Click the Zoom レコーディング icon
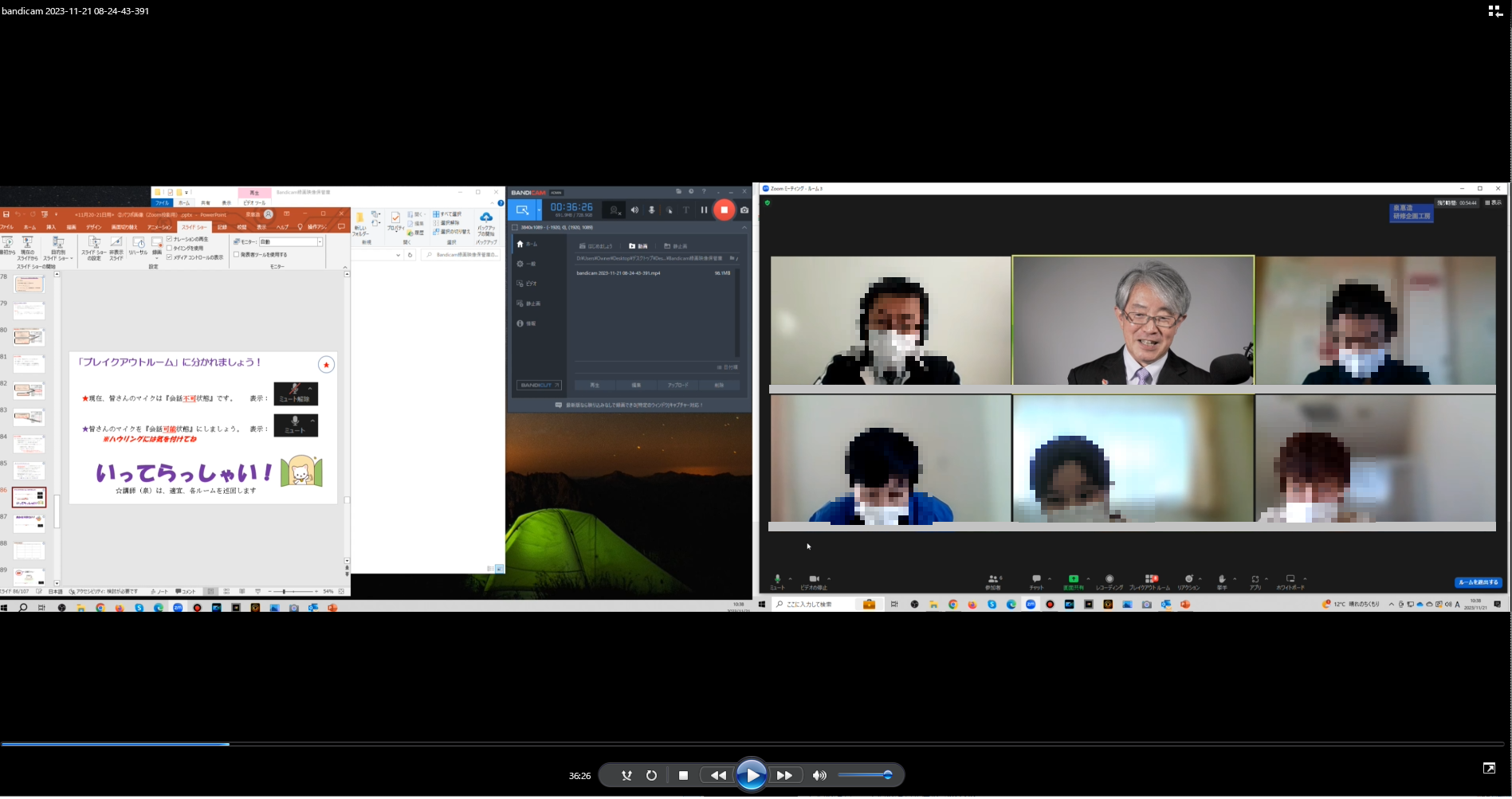The width and height of the screenshot is (1512, 799). (1109, 579)
